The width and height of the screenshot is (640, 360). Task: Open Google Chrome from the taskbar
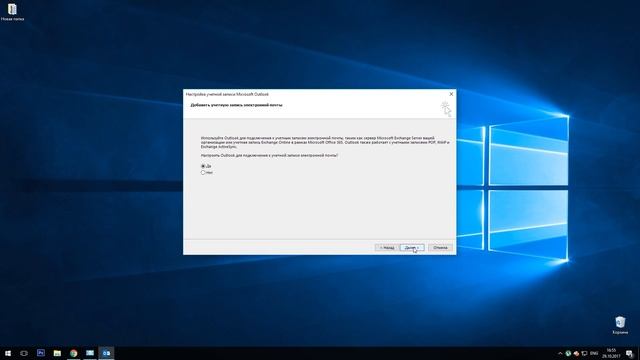(x=73, y=353)
